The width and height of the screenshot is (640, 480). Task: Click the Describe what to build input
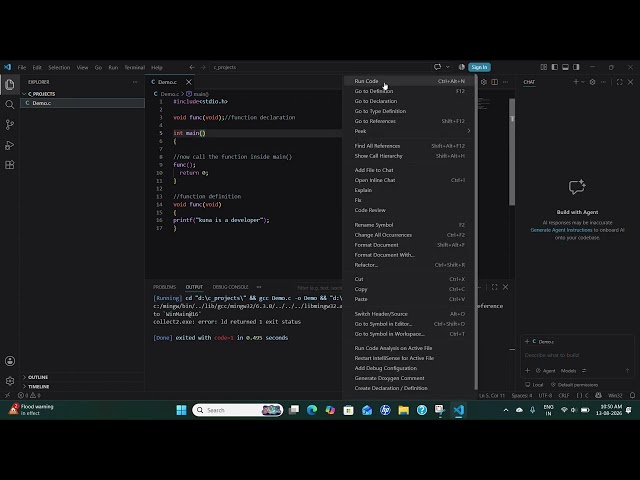pyautogui.click(x=577, y=355)
